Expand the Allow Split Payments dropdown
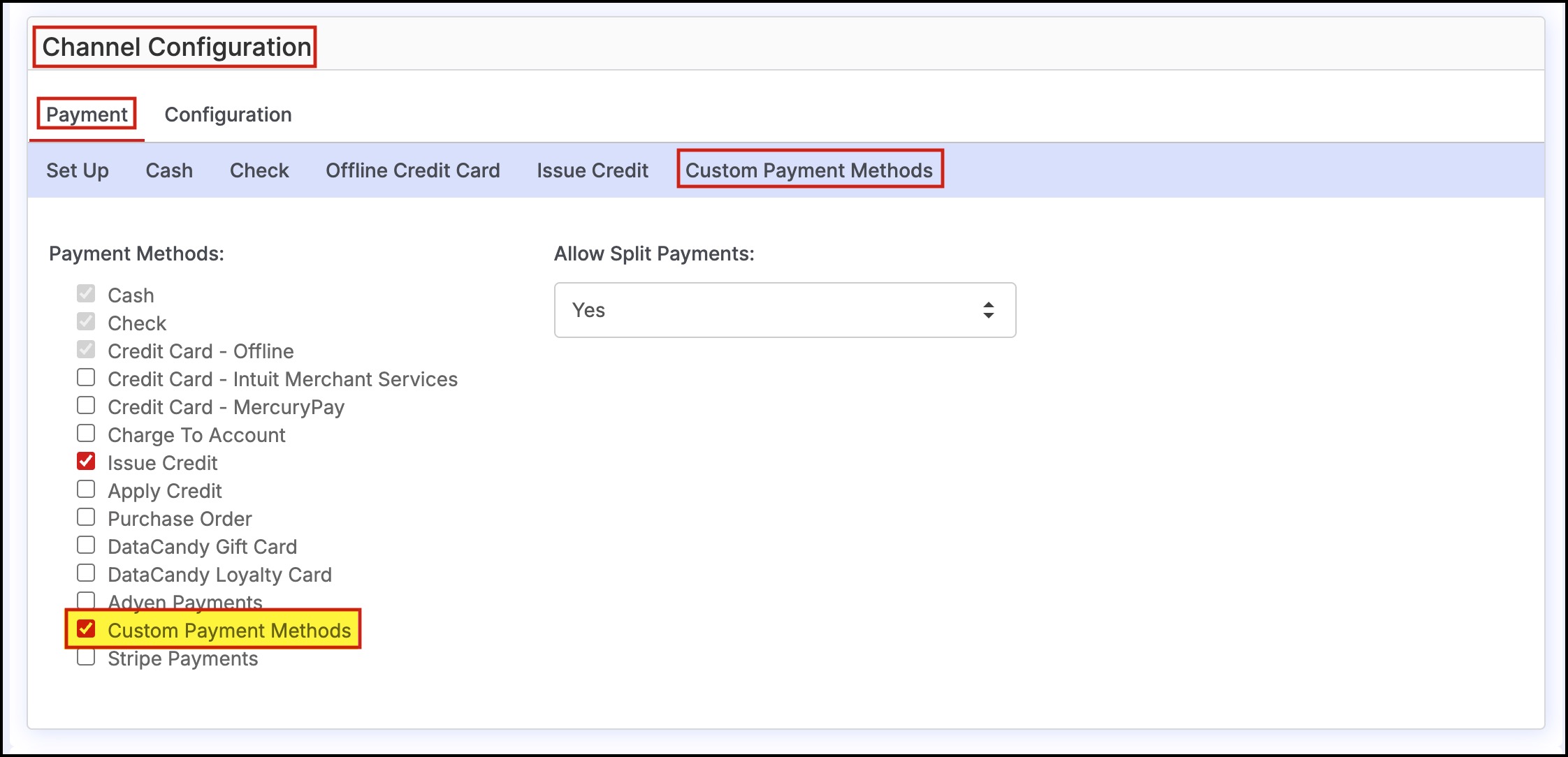The height and width of the screenshot is (757, 1568). (x=784, y=310)
